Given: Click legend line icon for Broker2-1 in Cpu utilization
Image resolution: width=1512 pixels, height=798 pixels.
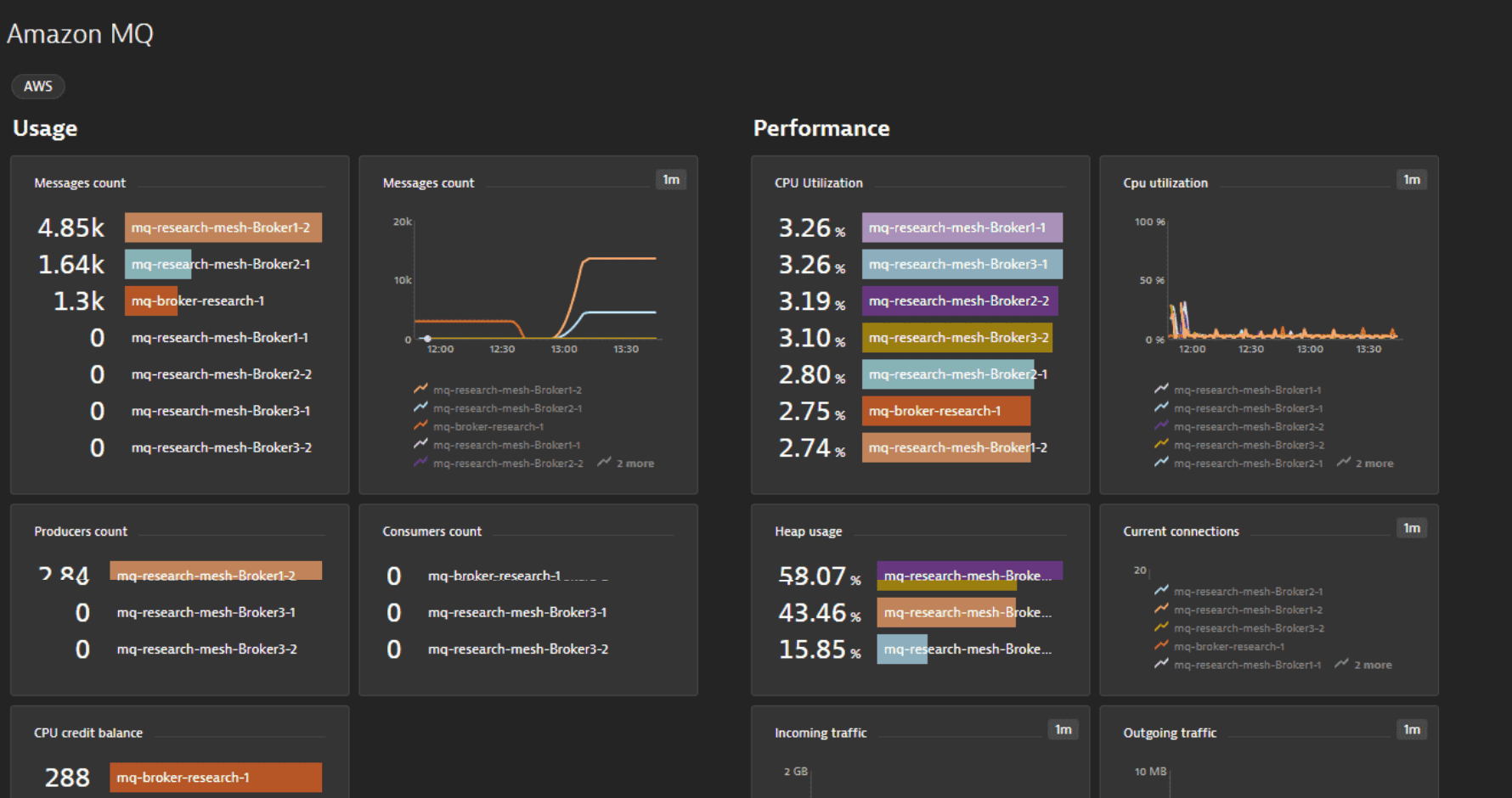Looking at the screenshot, I should click(x=1161, y=463).
